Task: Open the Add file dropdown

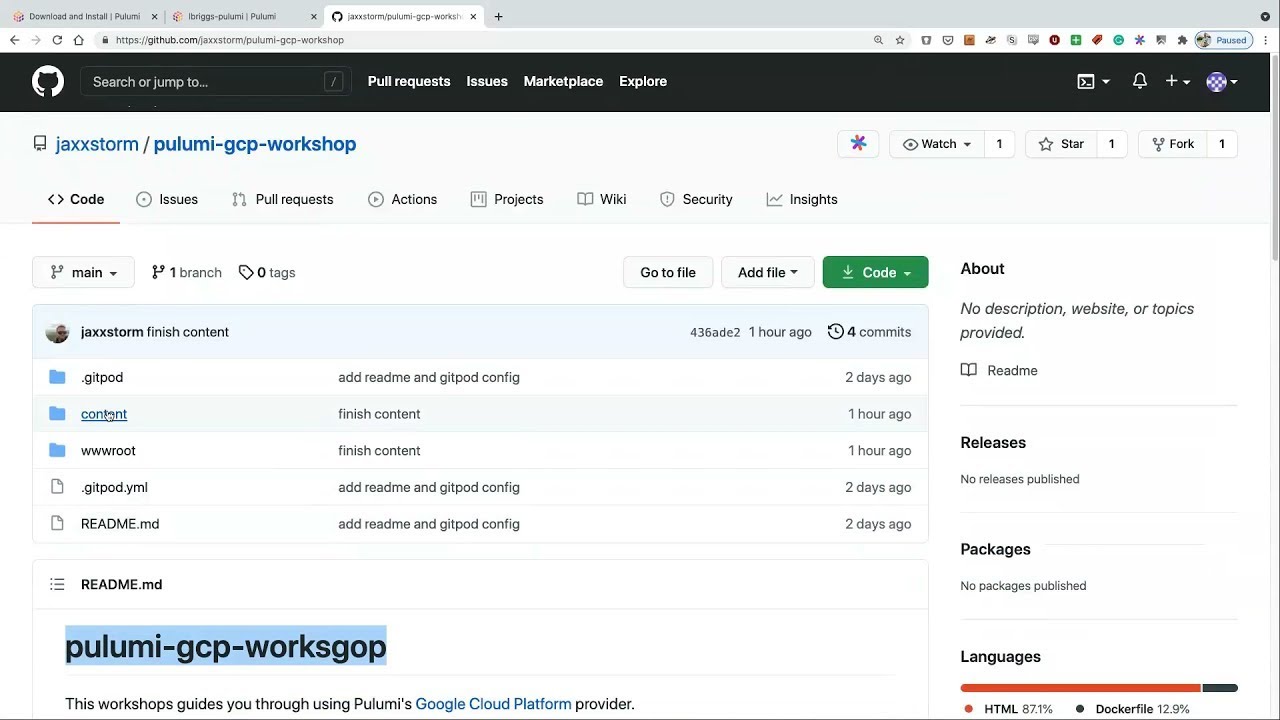Action: [768, 272]
